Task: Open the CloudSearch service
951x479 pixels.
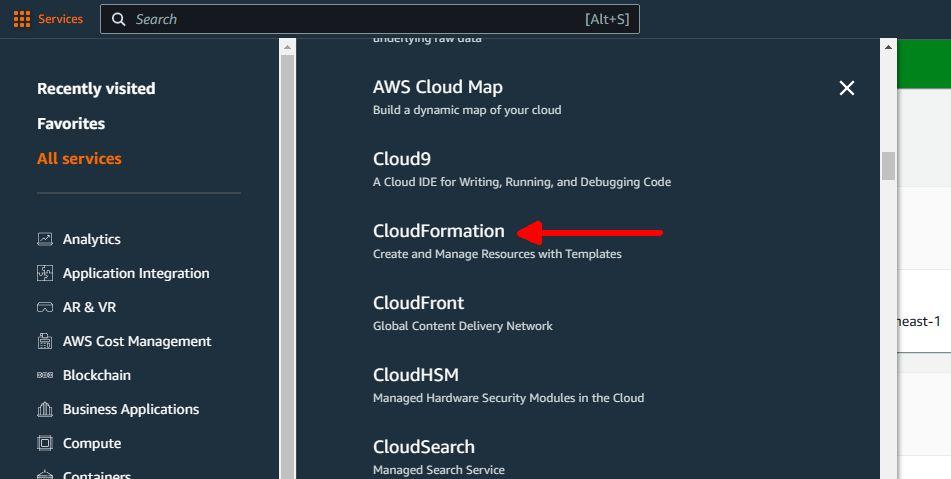Action: pyautogui.click(x=423, y=447)
